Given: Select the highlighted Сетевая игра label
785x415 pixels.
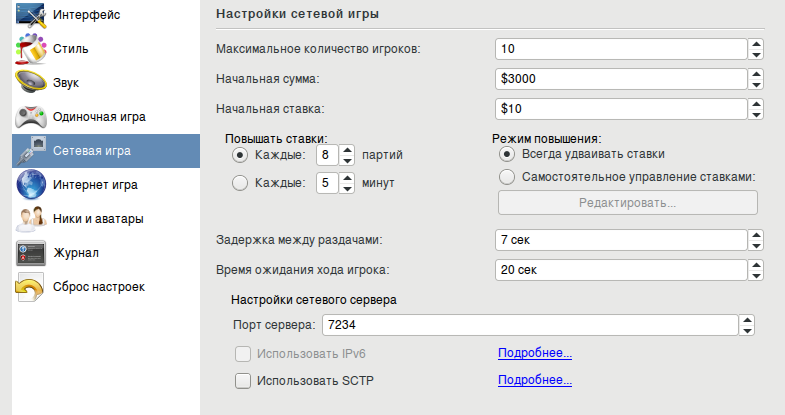Looking at the screenshot, I should pos(92,151).
